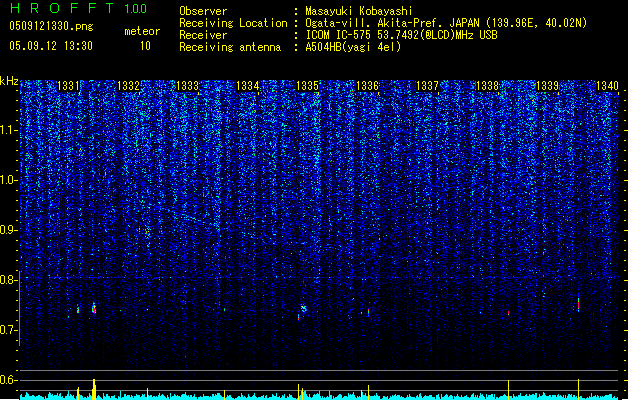Click the 1.0 kHz frequency label

(x=9, y=180)
